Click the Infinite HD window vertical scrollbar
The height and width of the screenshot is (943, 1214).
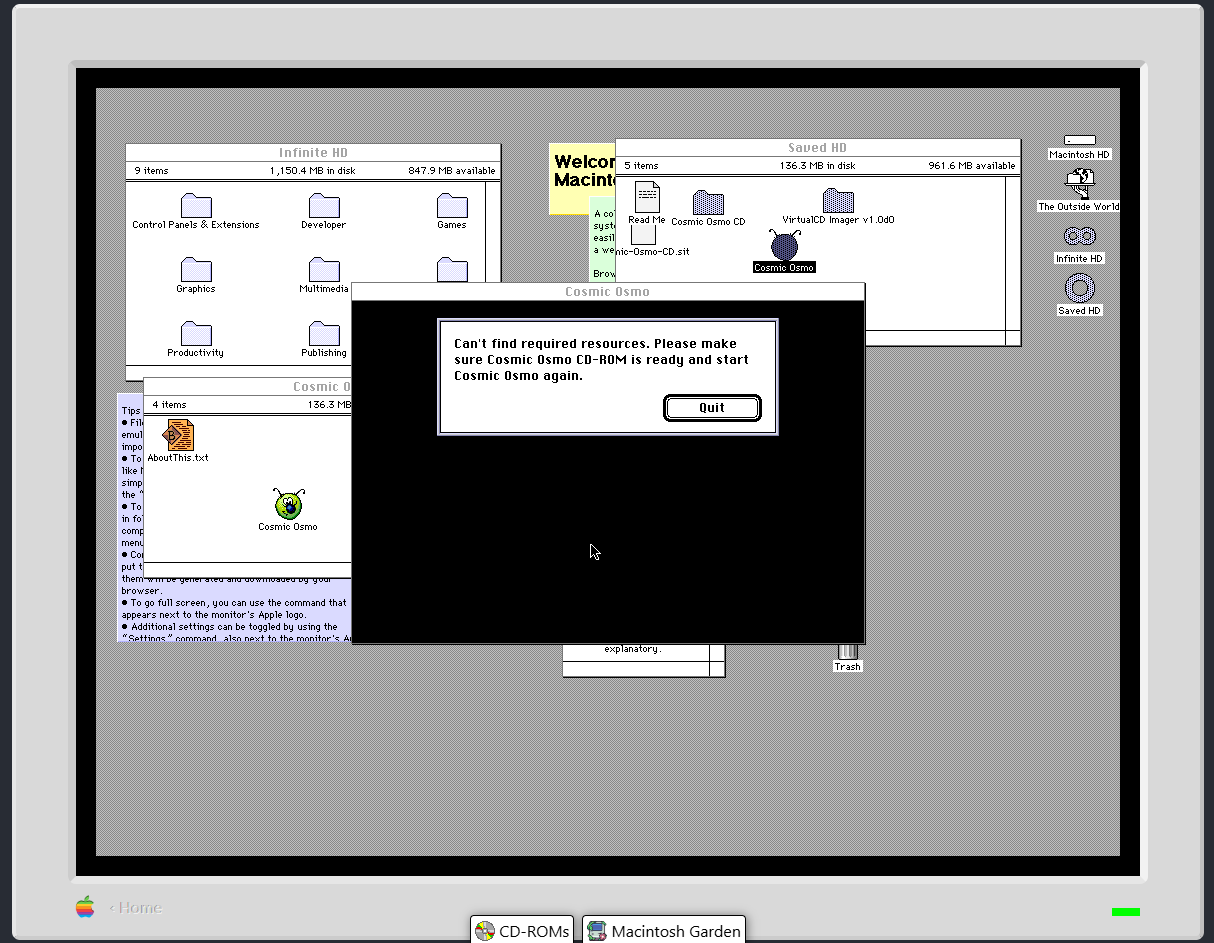click(x=492, y=232)
